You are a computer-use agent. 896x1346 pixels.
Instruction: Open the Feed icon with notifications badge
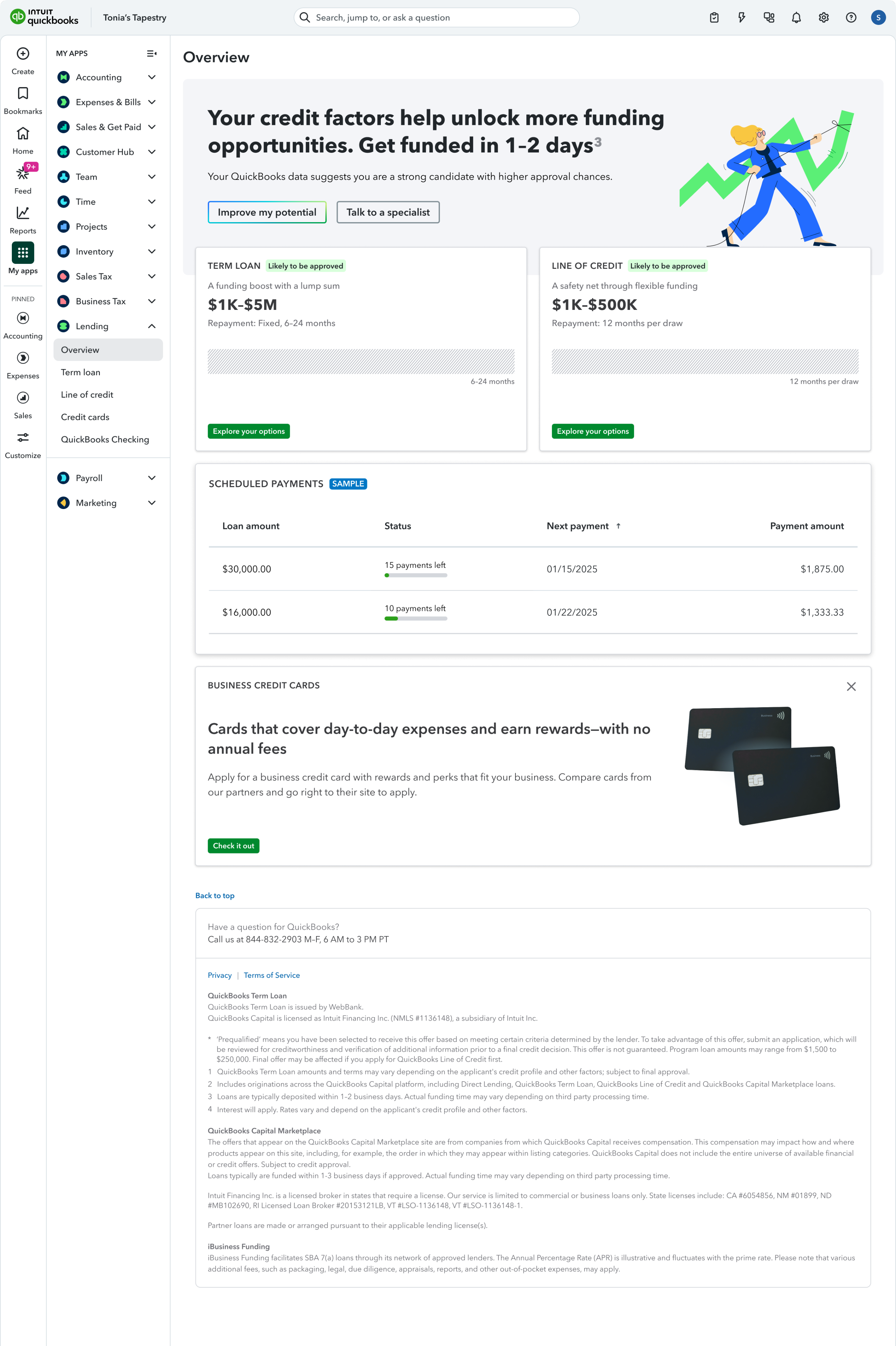click(x=23, y=173)
